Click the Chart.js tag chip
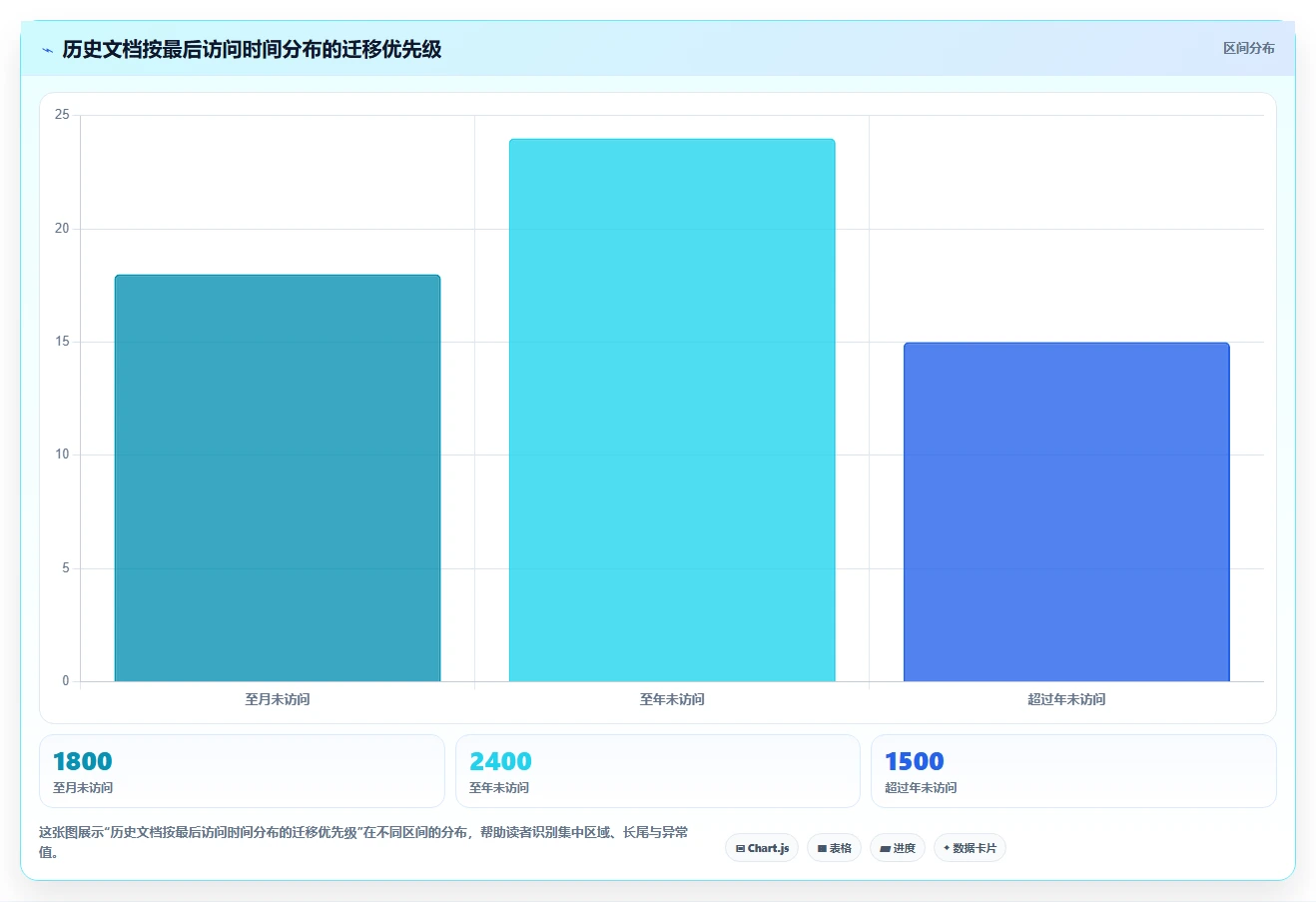The width and height of the screenshot is (1316, 902). point(762,848)
